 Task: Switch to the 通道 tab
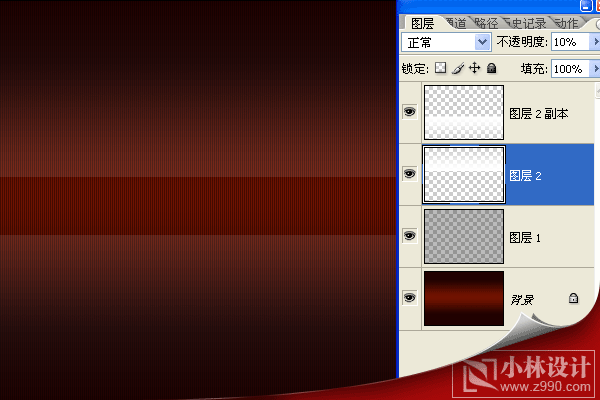point(456,23)
